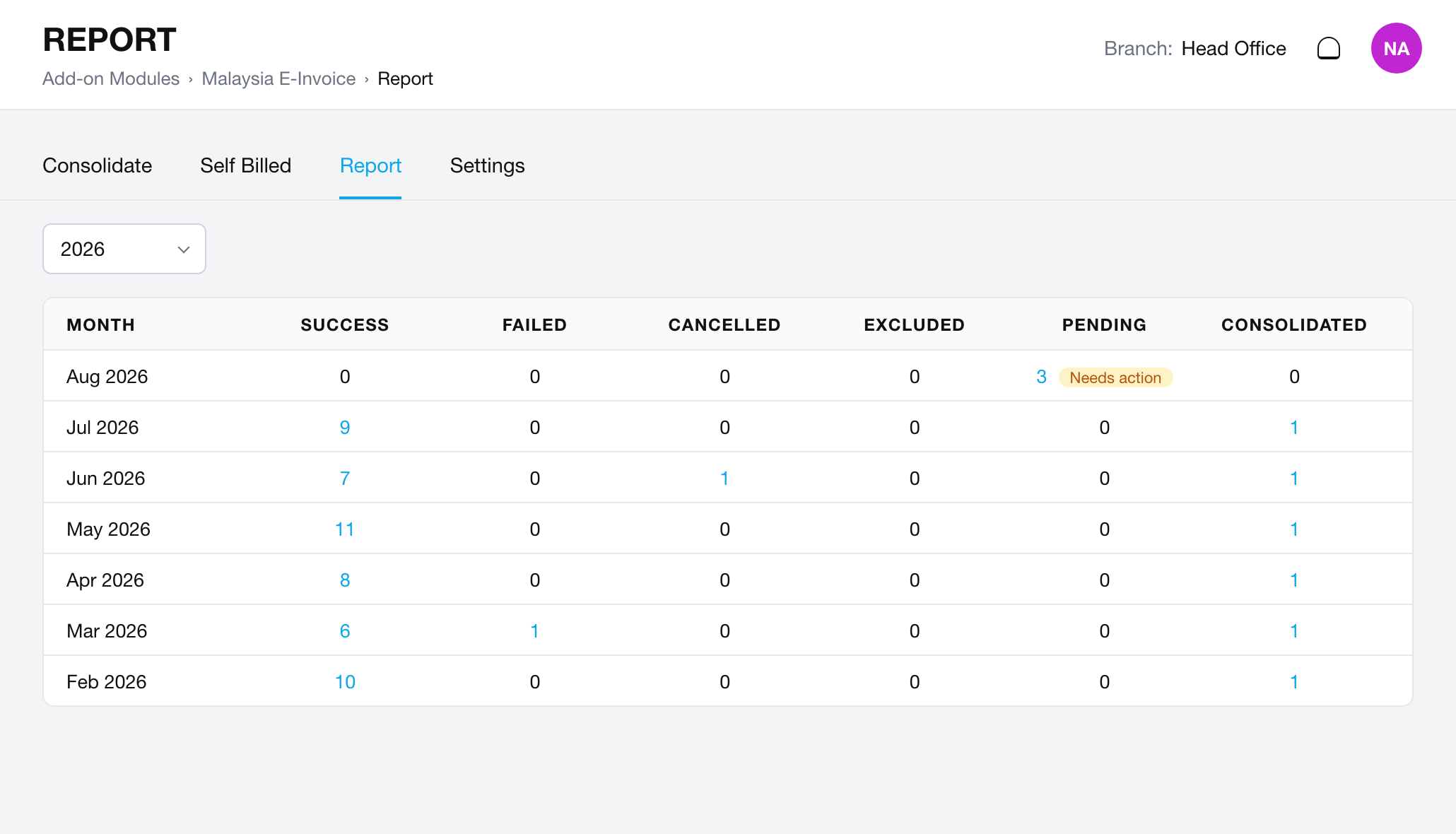This screenshot has height=834, width=1456.
Task: Click the CANCELLED column header
Action: point(724,325)
